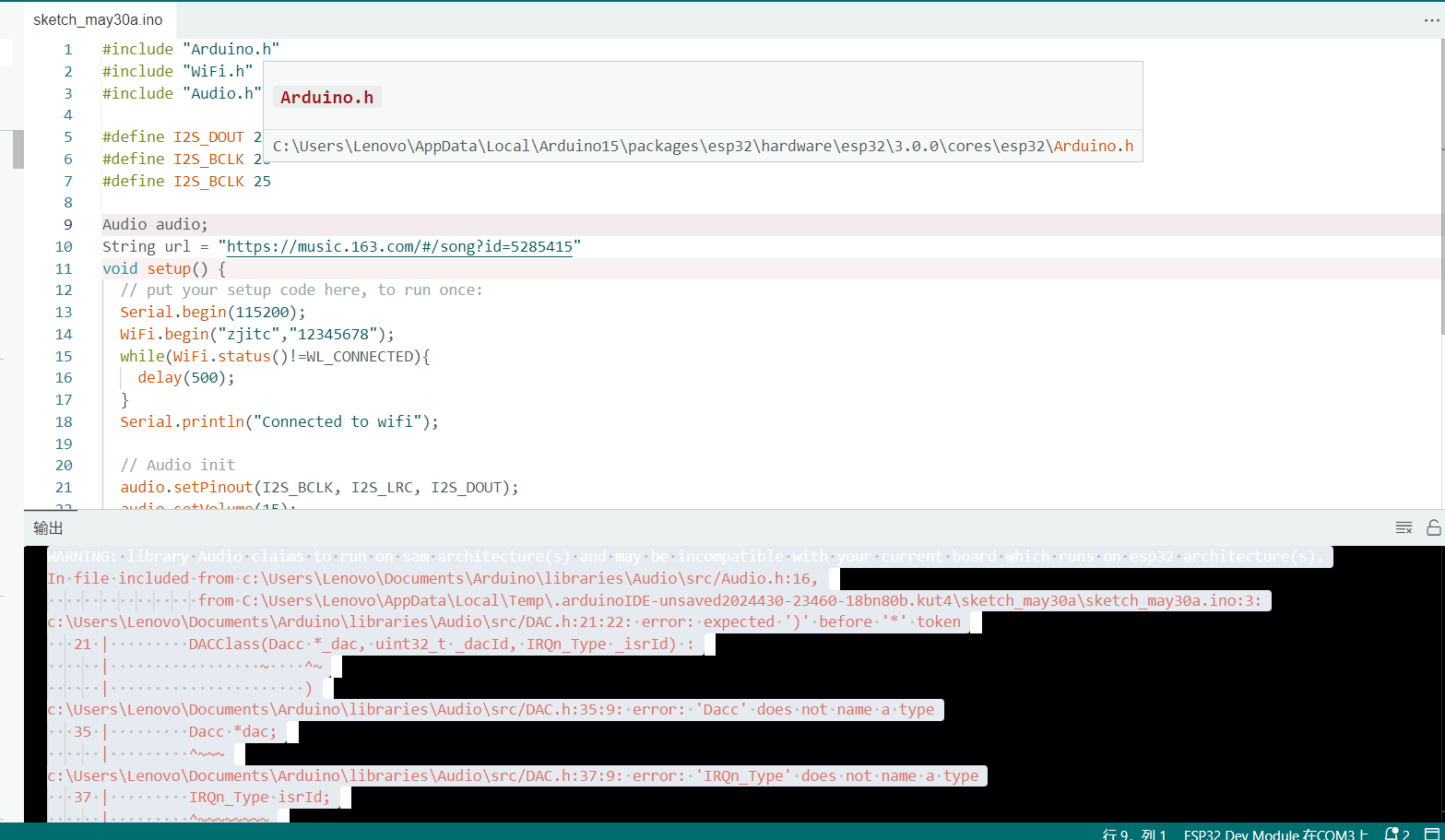Click 'ESP32 Dev Module 在COM3上' board status
The width and height of the screenshot is (1445, 840).
[1276, 834]
